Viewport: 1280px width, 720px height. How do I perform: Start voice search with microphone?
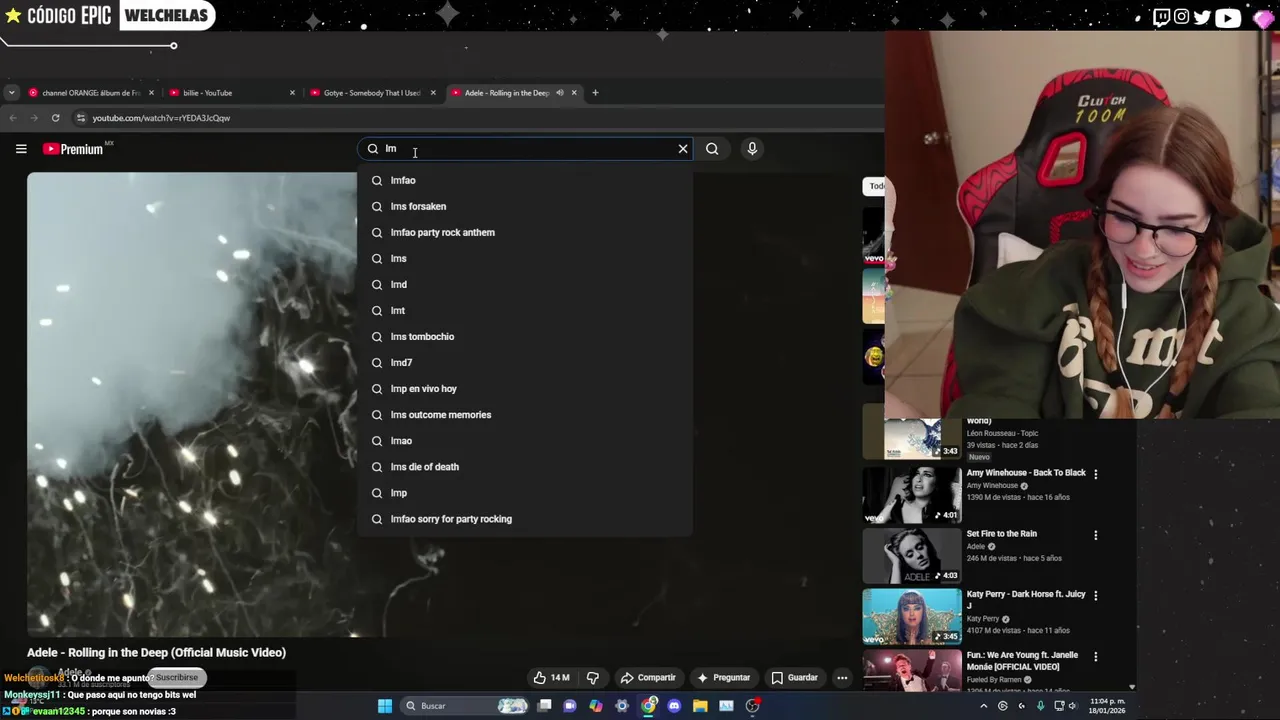coord(752,149)
